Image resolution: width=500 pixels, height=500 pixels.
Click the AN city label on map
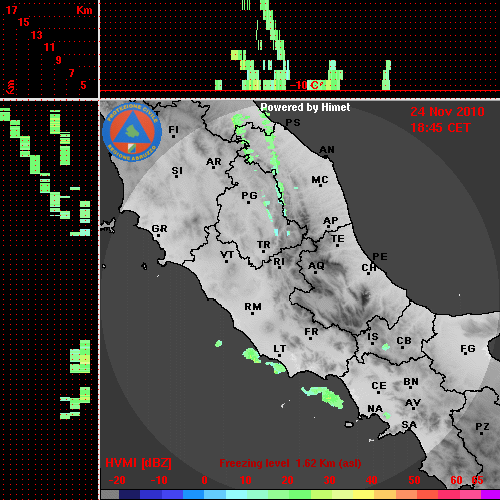click(327, 150)
